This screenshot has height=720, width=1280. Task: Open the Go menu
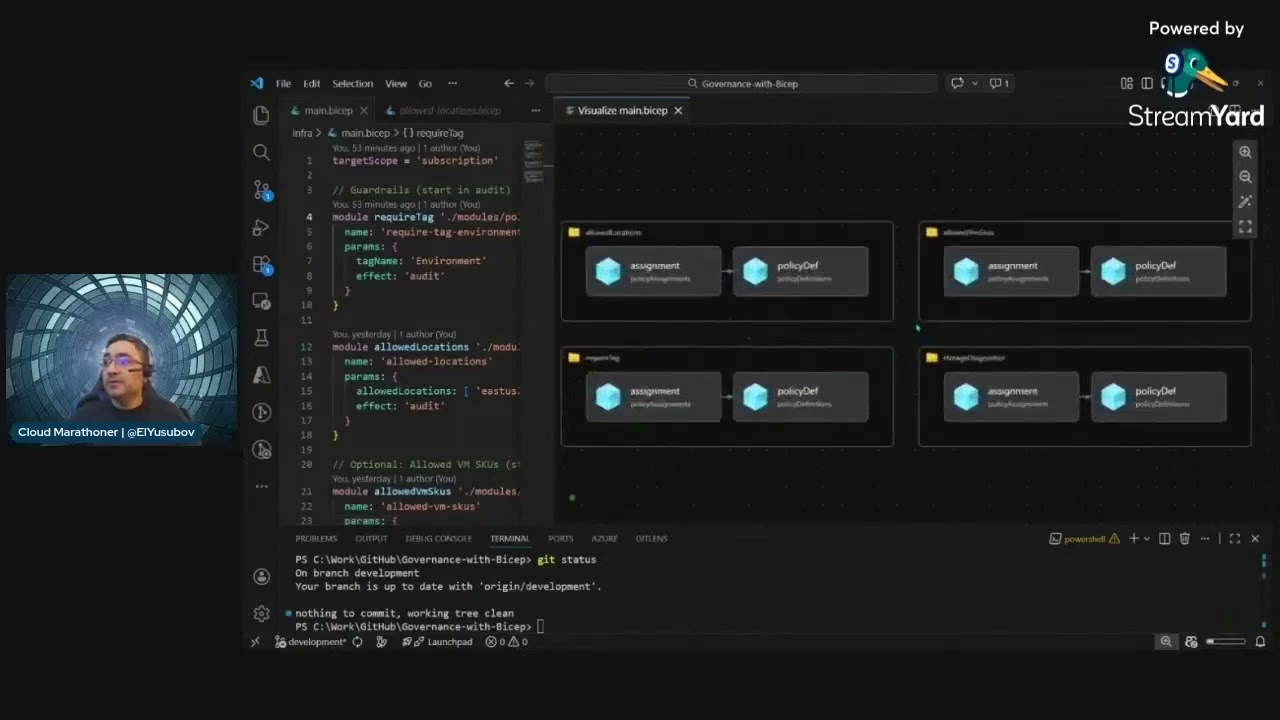coord(425,83)
